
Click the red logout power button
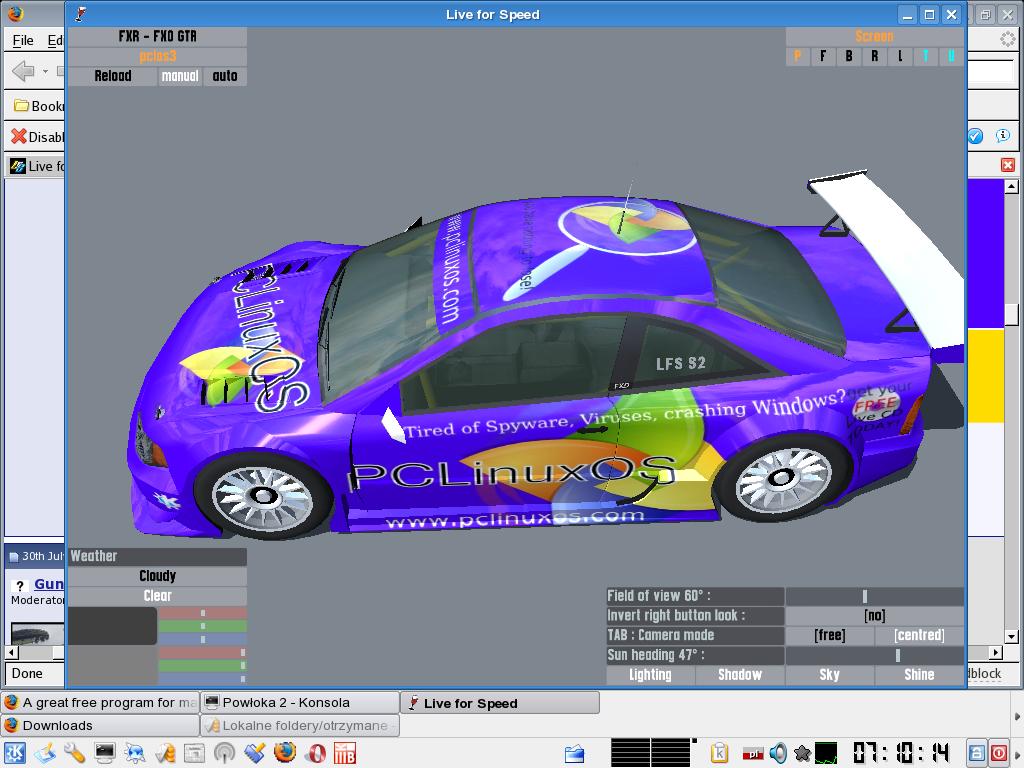coord(999,753)
